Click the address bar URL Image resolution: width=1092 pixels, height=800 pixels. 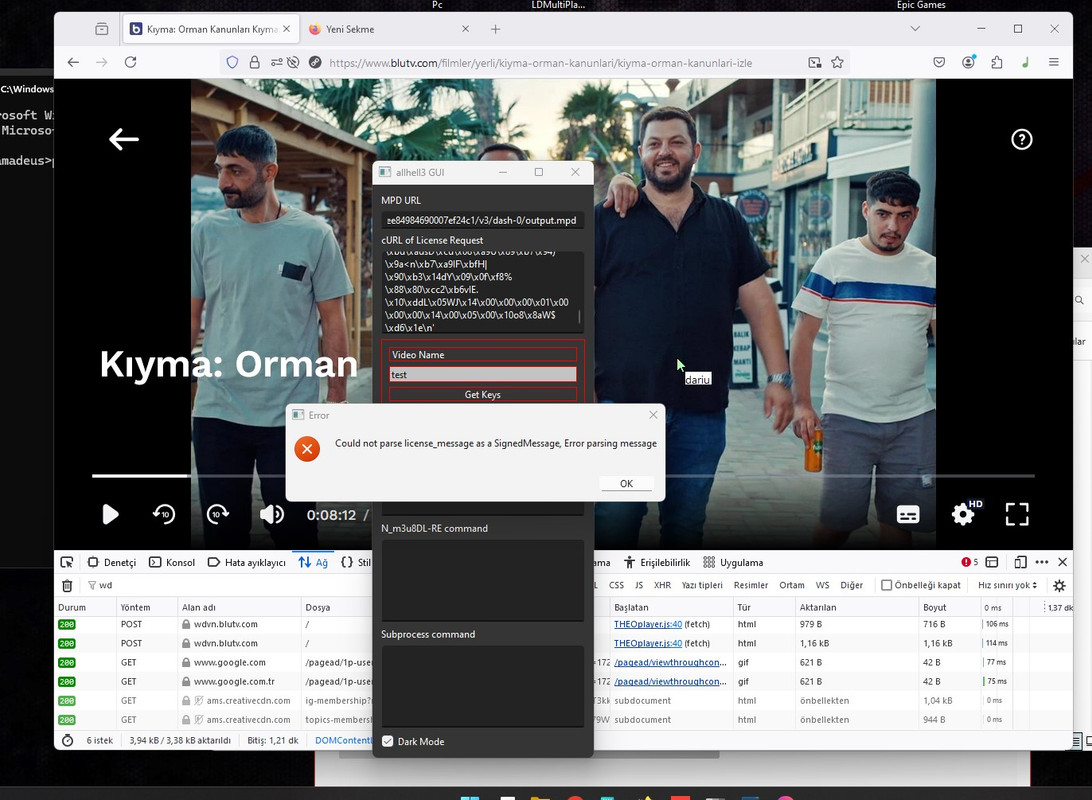coord(540,63)
